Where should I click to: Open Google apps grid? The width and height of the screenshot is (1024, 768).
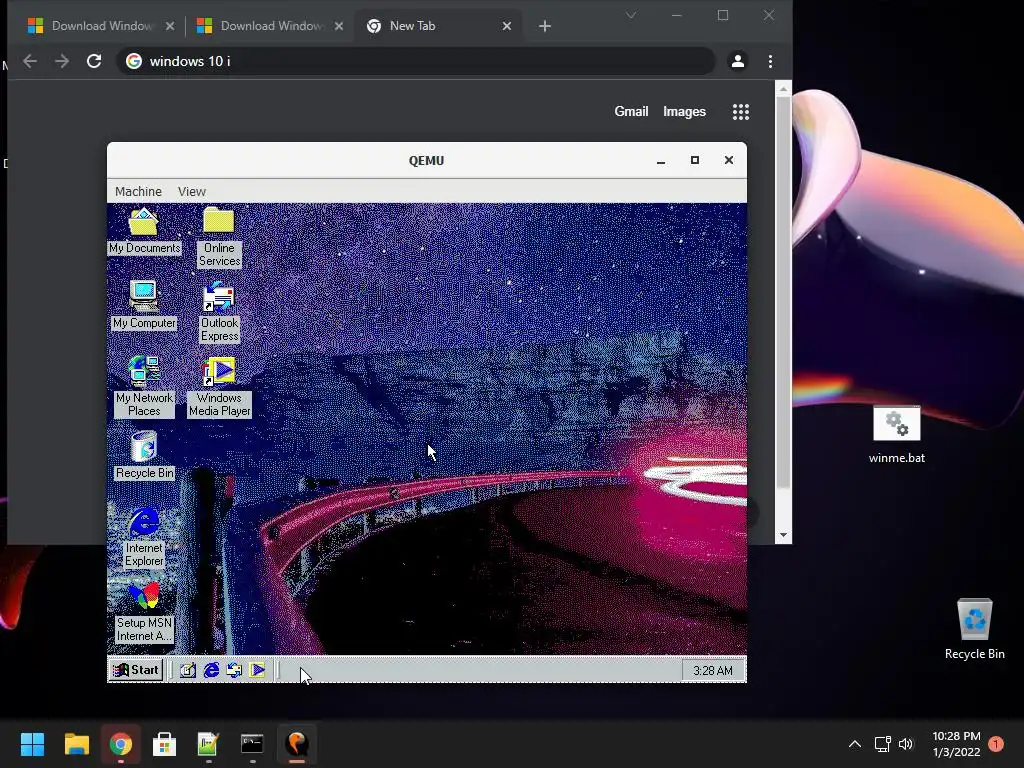coord(741,112)
